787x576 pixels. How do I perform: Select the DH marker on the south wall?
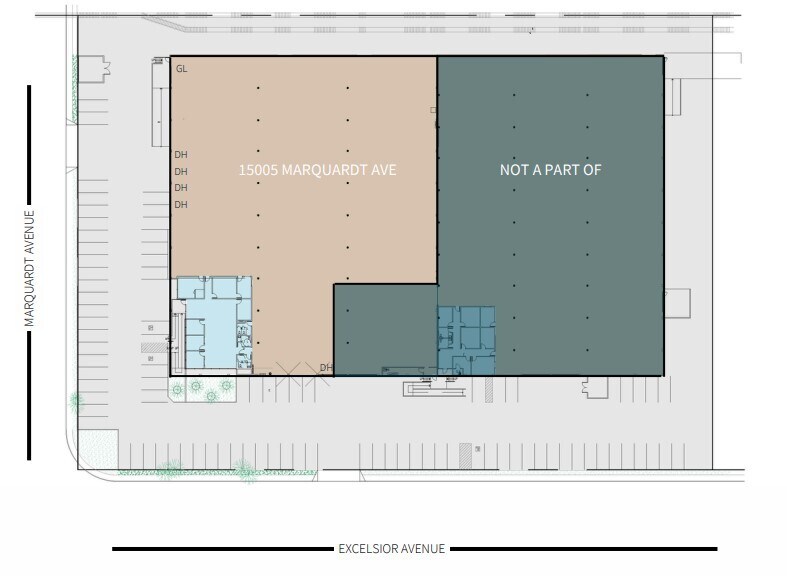[x=325, y=368]
